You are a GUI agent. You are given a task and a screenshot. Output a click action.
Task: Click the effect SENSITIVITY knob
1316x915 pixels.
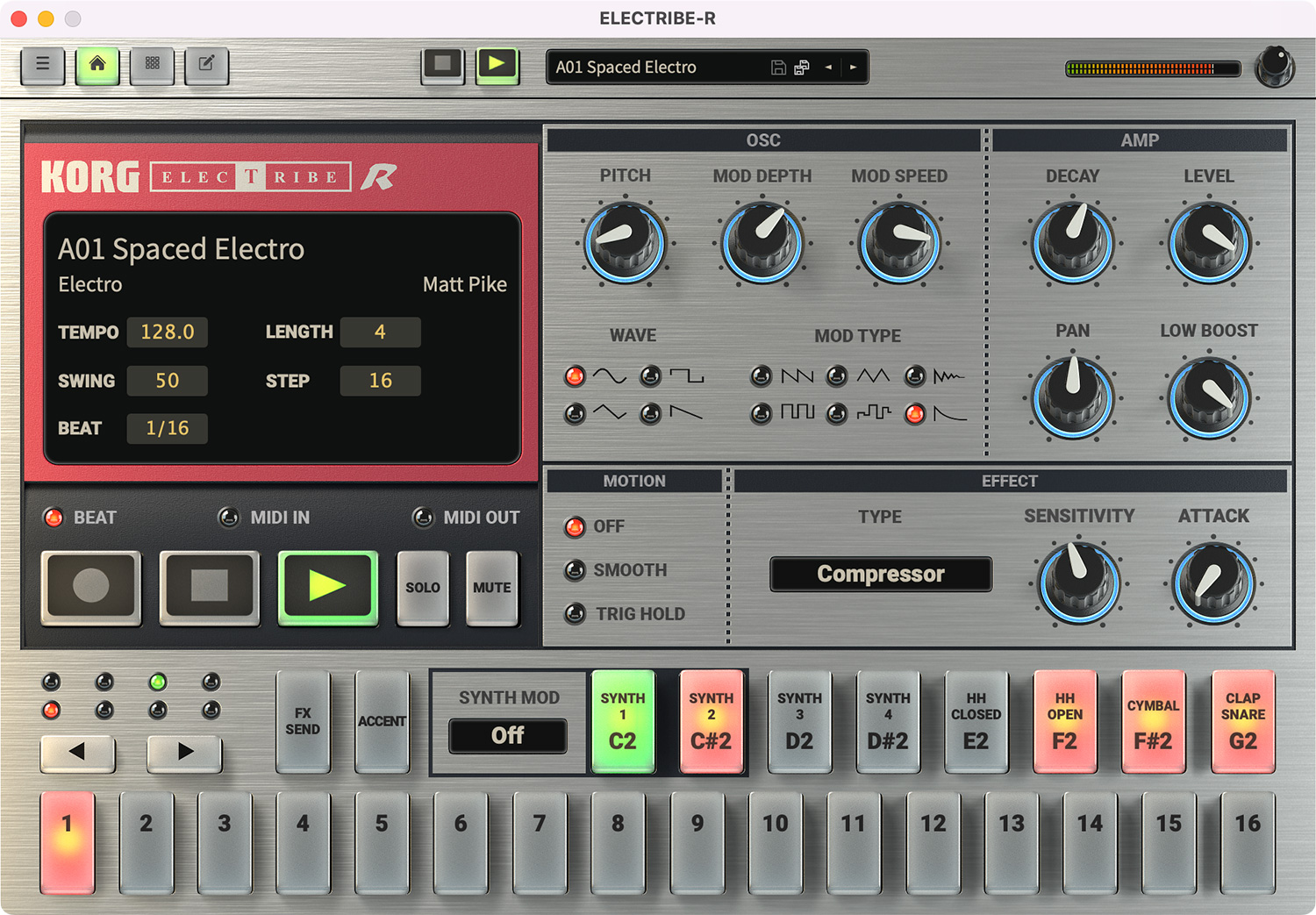1078,583
